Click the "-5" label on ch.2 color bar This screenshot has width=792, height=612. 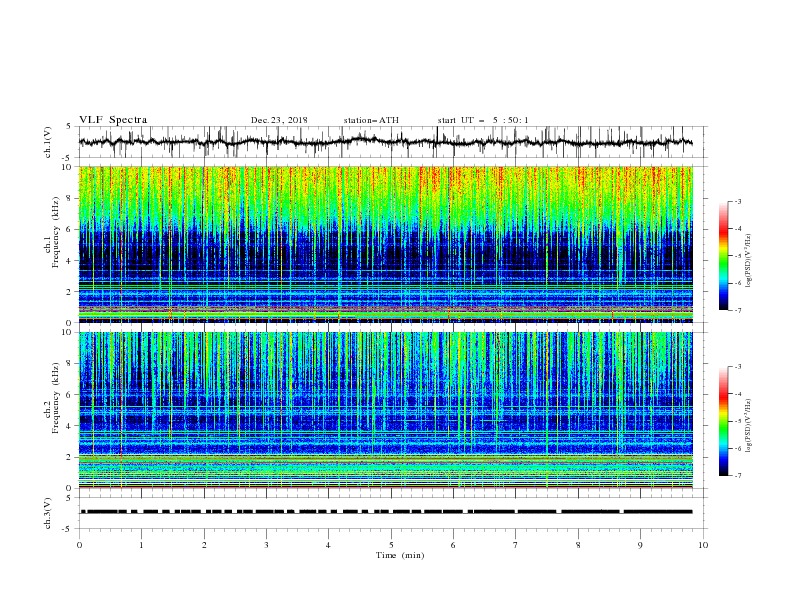tap(738, 421)
